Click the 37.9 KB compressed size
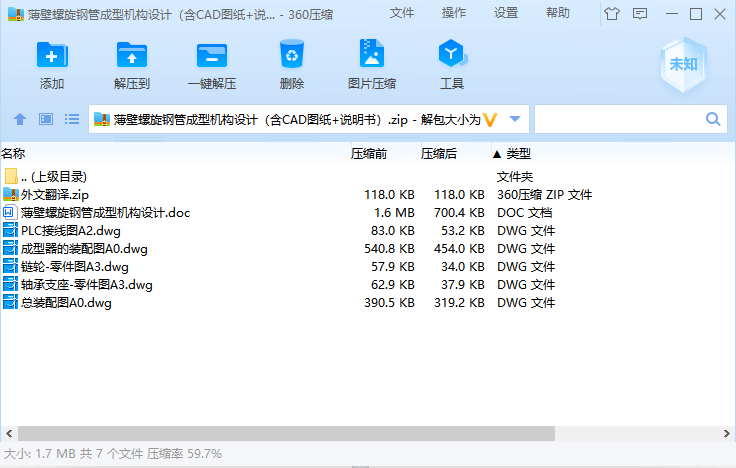 (x=463, y=284)
